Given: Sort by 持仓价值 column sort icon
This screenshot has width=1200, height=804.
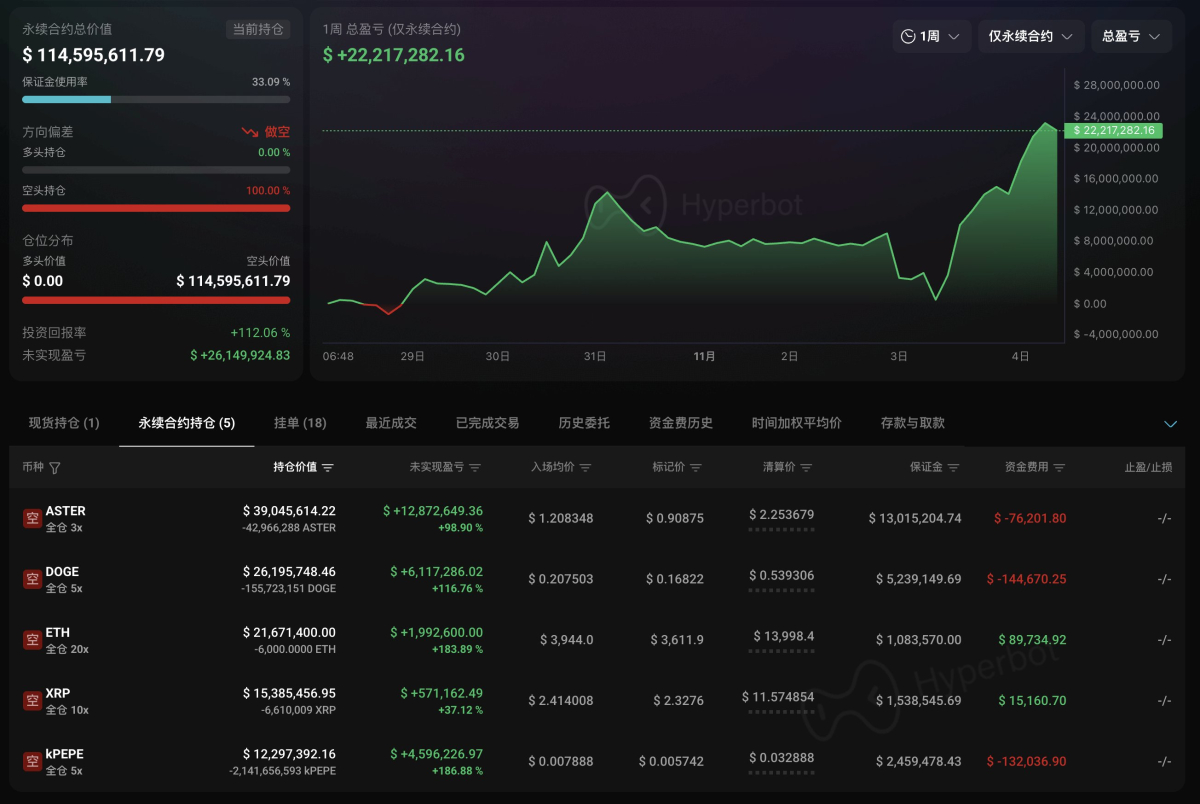Looking at the screenshot, I should (328, 468).
